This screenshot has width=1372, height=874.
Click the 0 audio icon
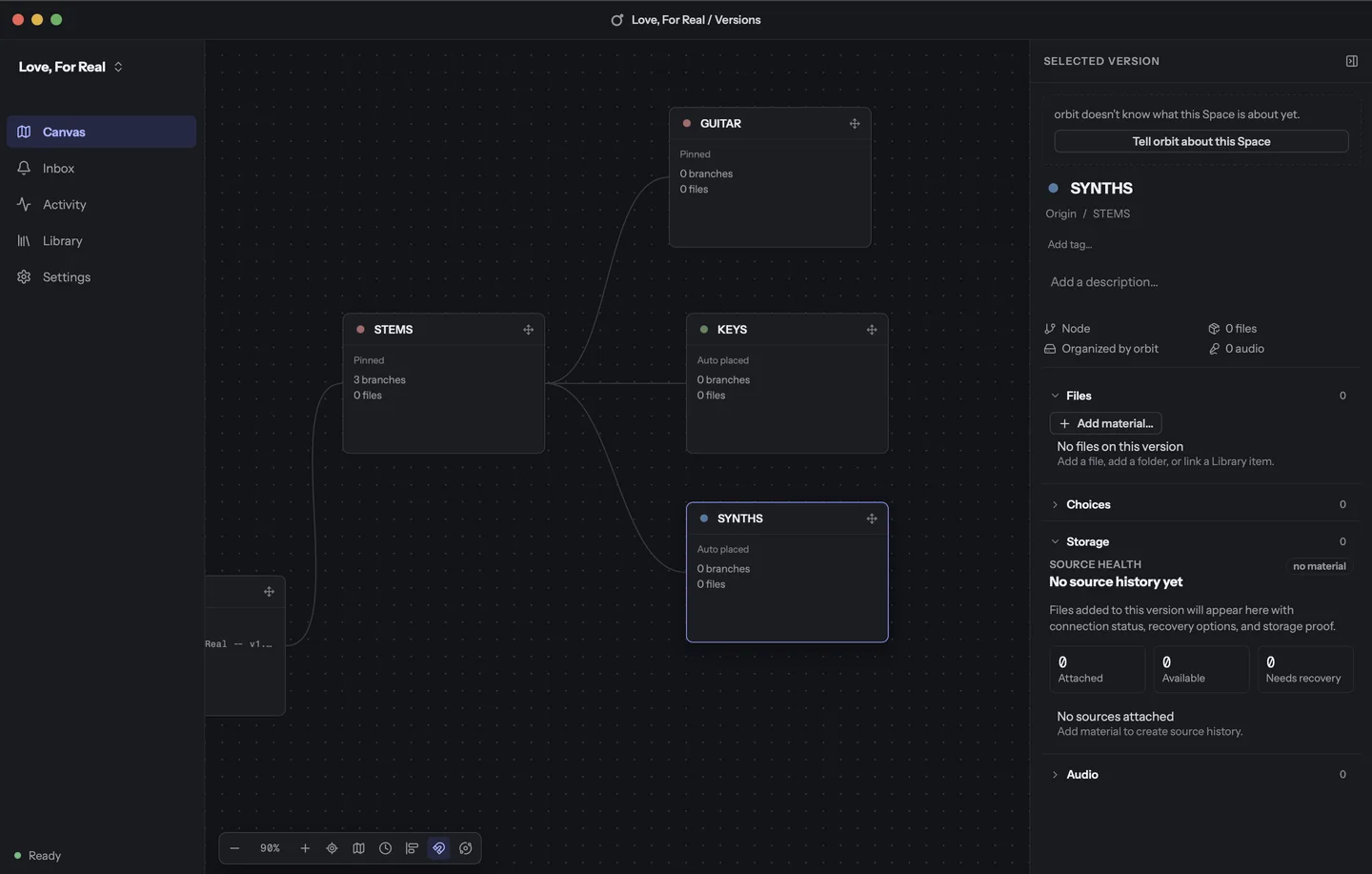(x=1214, y=349)
